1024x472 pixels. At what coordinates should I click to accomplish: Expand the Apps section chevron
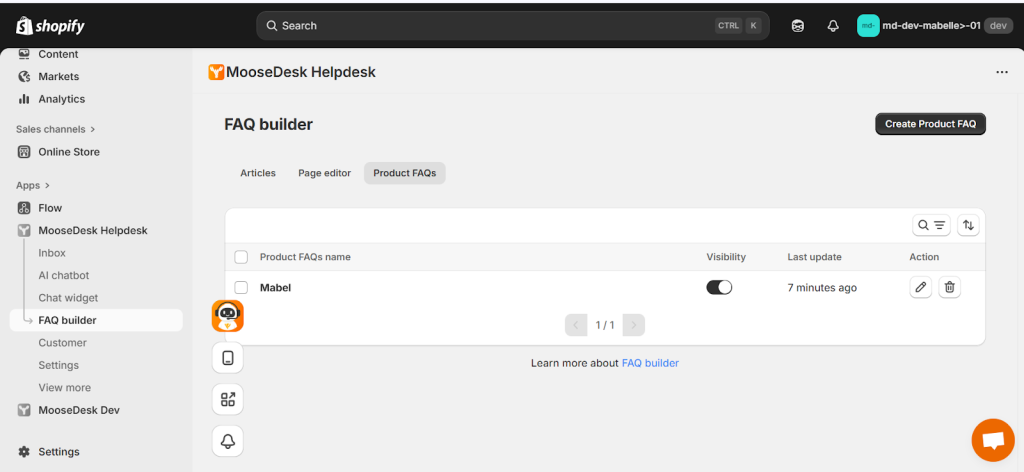[x=46, y=185]
